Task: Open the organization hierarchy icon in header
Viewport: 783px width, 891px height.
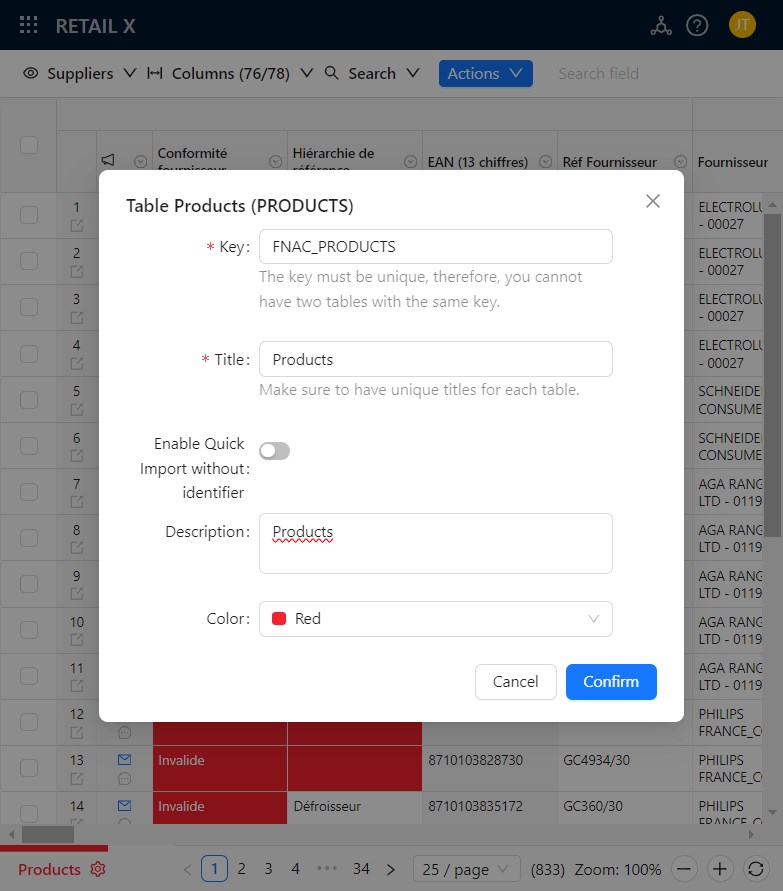Action: click(x=660, y=26)
